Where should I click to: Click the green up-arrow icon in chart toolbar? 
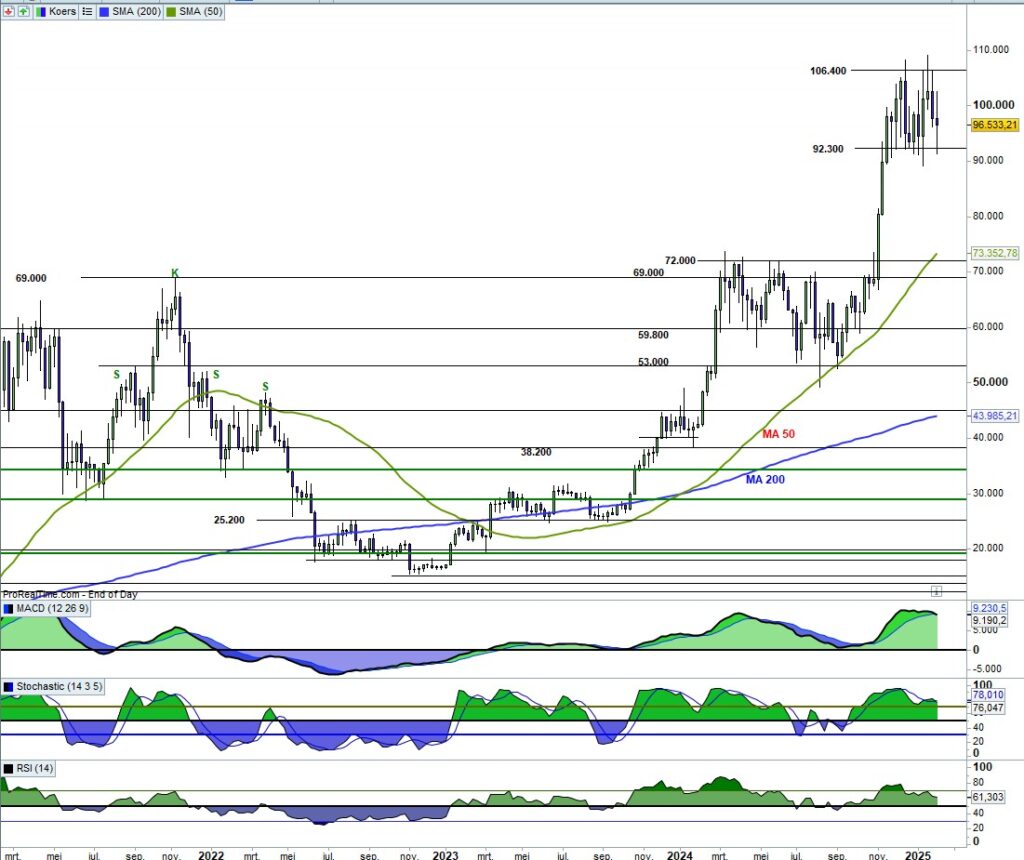coord(23,11)
